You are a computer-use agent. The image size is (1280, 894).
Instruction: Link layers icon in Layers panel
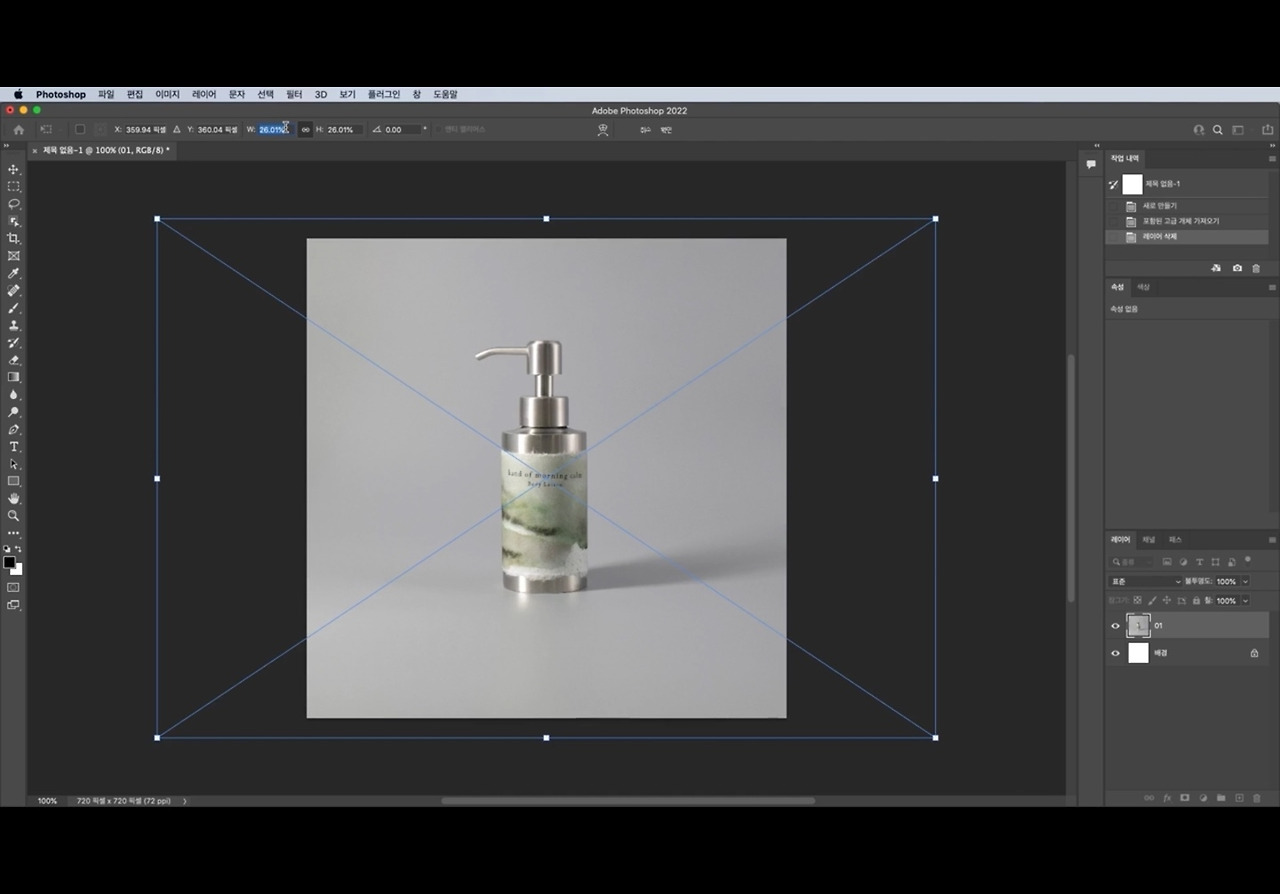click(1149, 798)
